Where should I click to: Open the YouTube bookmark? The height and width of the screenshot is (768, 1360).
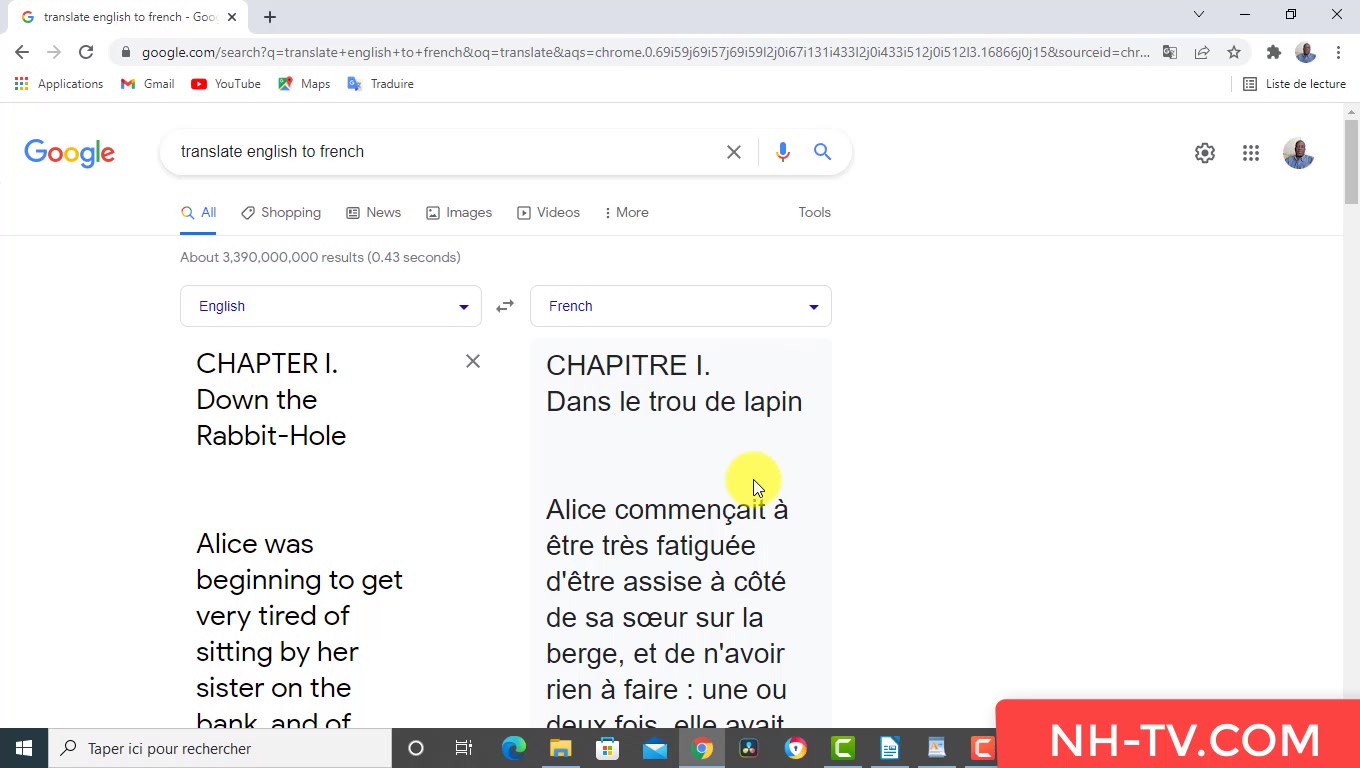[226, 84]
